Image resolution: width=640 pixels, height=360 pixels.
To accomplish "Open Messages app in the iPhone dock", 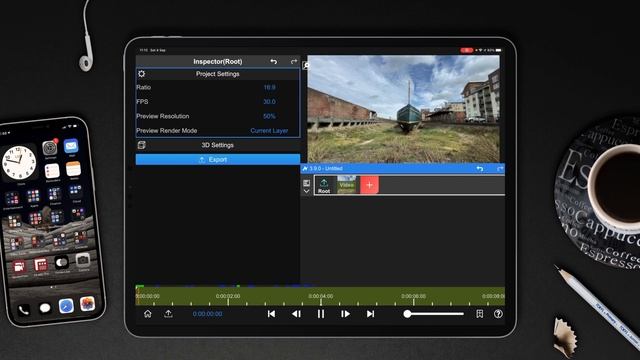I will 45,308.
